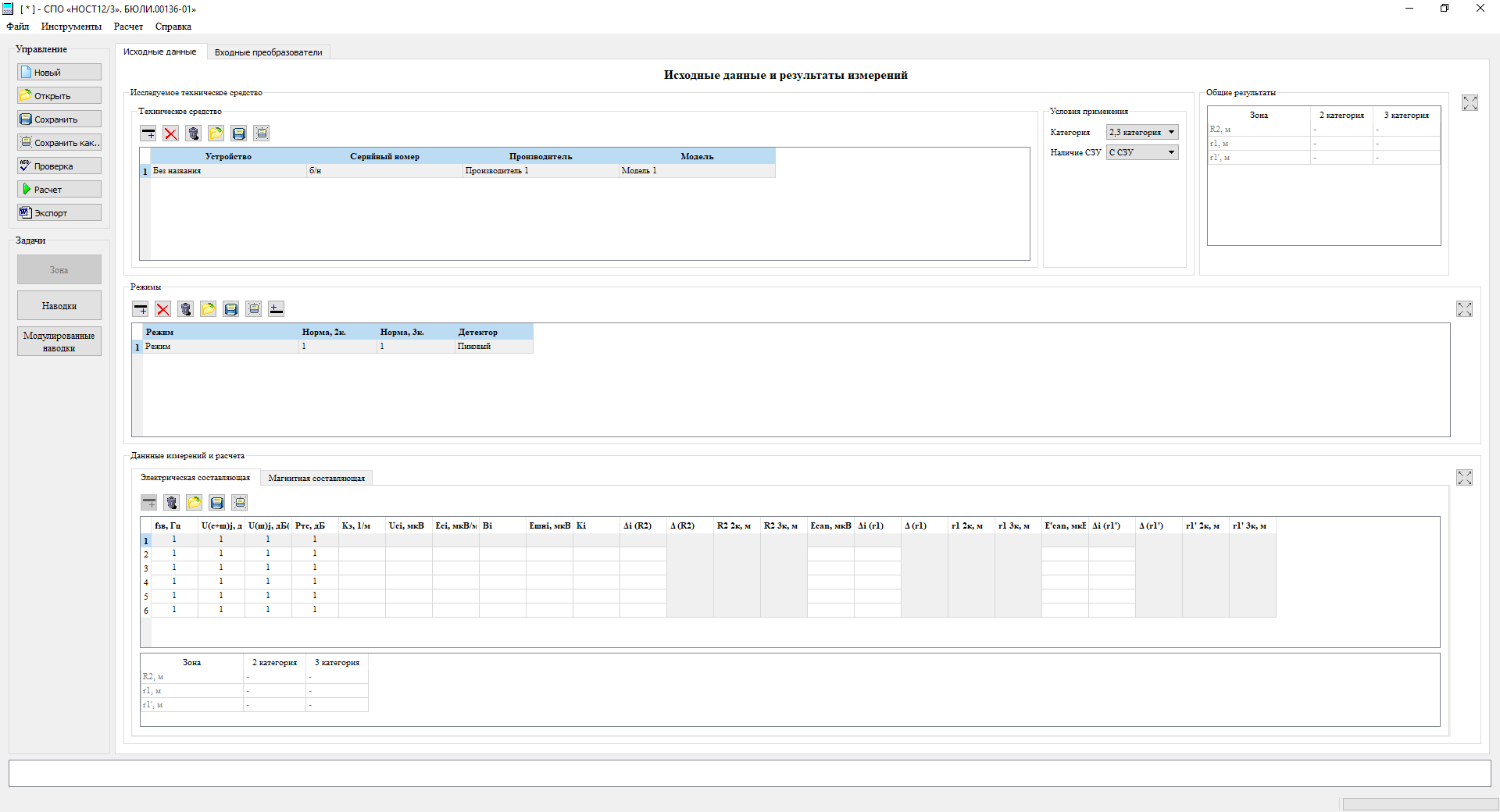Click print-preview icon in technical device toolbar
Image resolution: width=1500 pixels, height=812 pixels.
click(x=262, y=134)
